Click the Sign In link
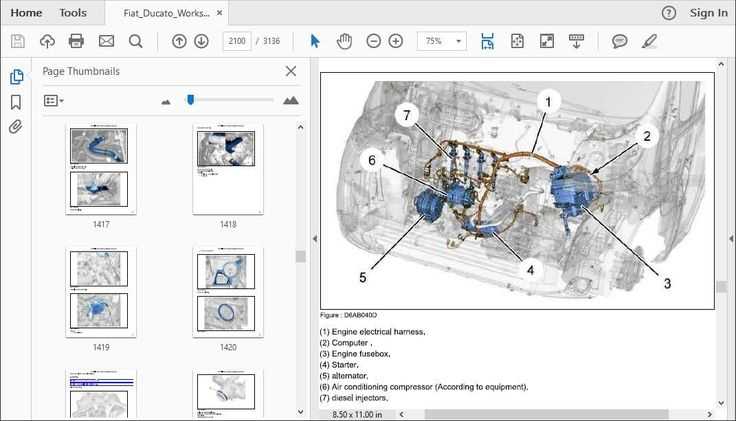Viewport: 736px width, 421px height. click(708, 13)
